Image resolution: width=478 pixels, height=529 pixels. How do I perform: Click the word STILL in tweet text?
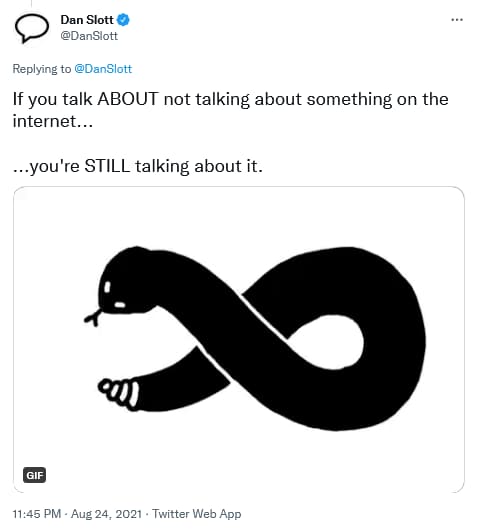tap(107, 166)
